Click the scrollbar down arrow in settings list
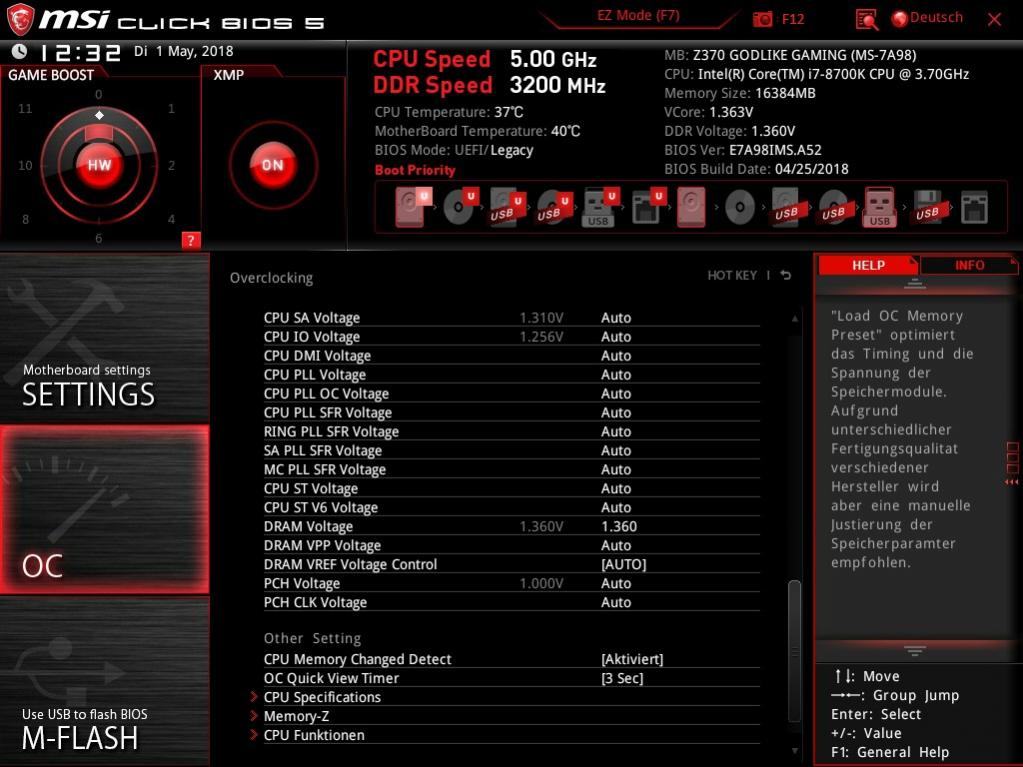This screenshot has width=1023, height=767. pyautogui.click(x=795, y=751)
